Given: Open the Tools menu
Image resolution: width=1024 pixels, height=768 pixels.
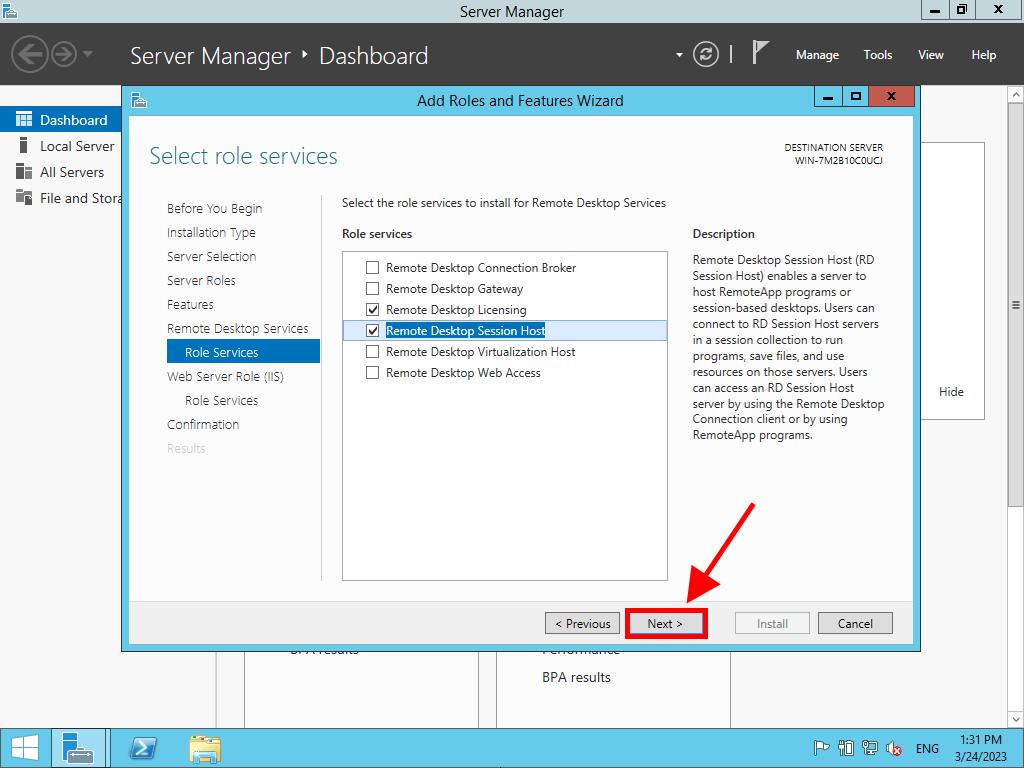Looking at the screenshot, I should click(878, 55).
